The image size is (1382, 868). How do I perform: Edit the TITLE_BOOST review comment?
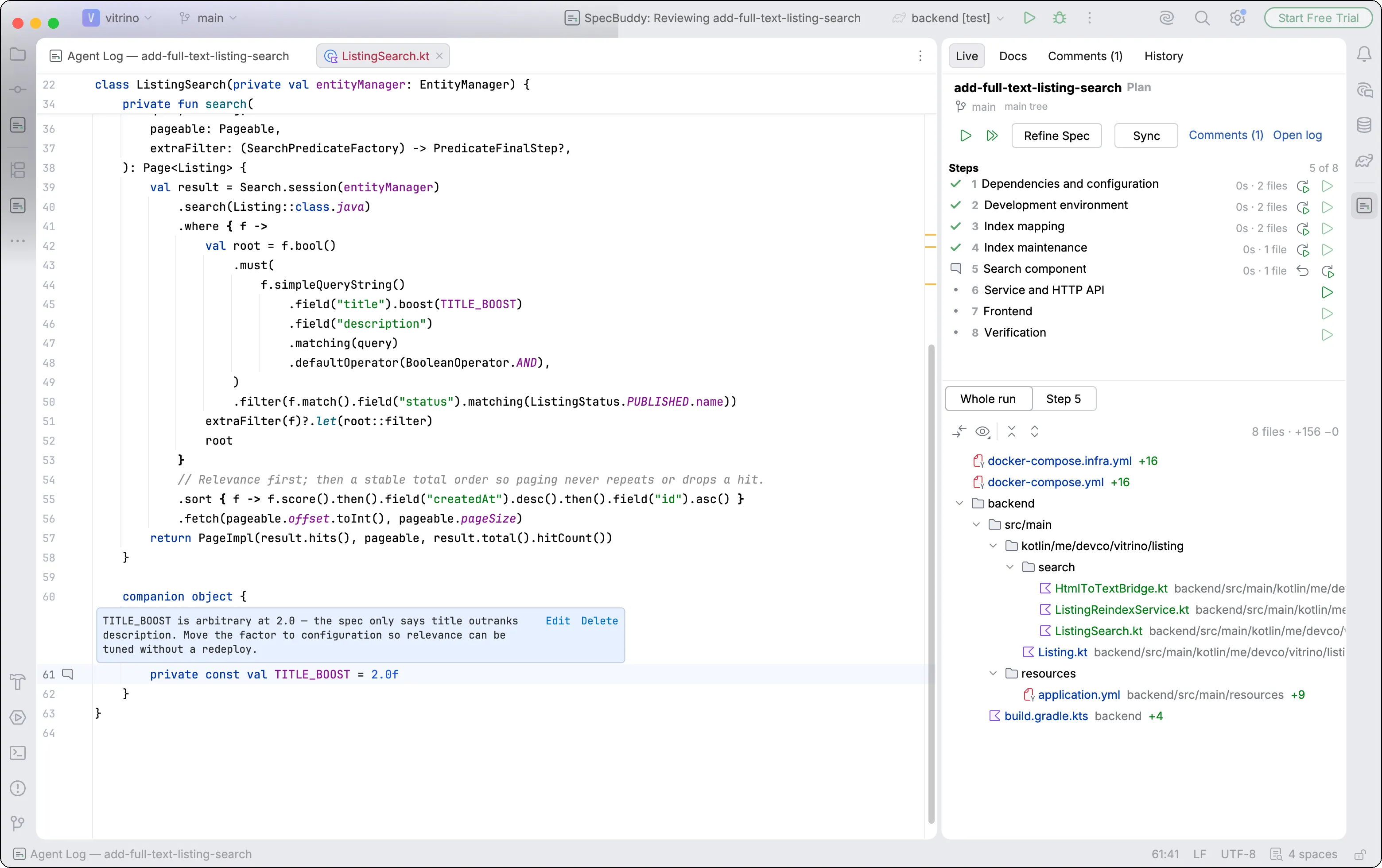click(557, 621)
